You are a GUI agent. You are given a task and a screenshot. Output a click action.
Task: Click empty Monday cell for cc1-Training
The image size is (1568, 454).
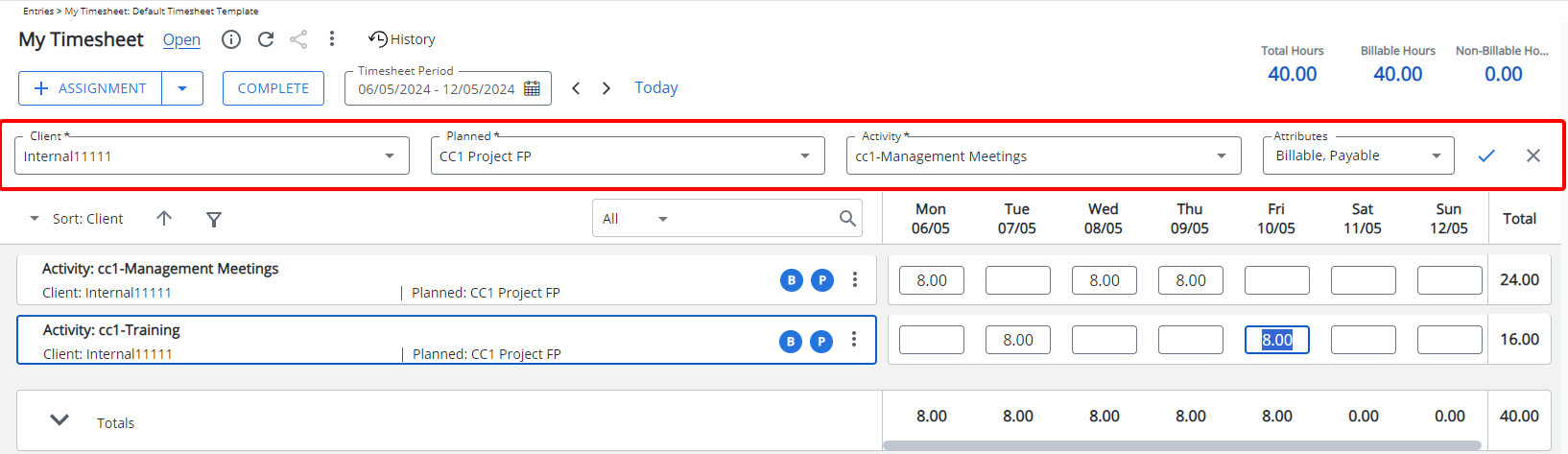tap(932, 340)
